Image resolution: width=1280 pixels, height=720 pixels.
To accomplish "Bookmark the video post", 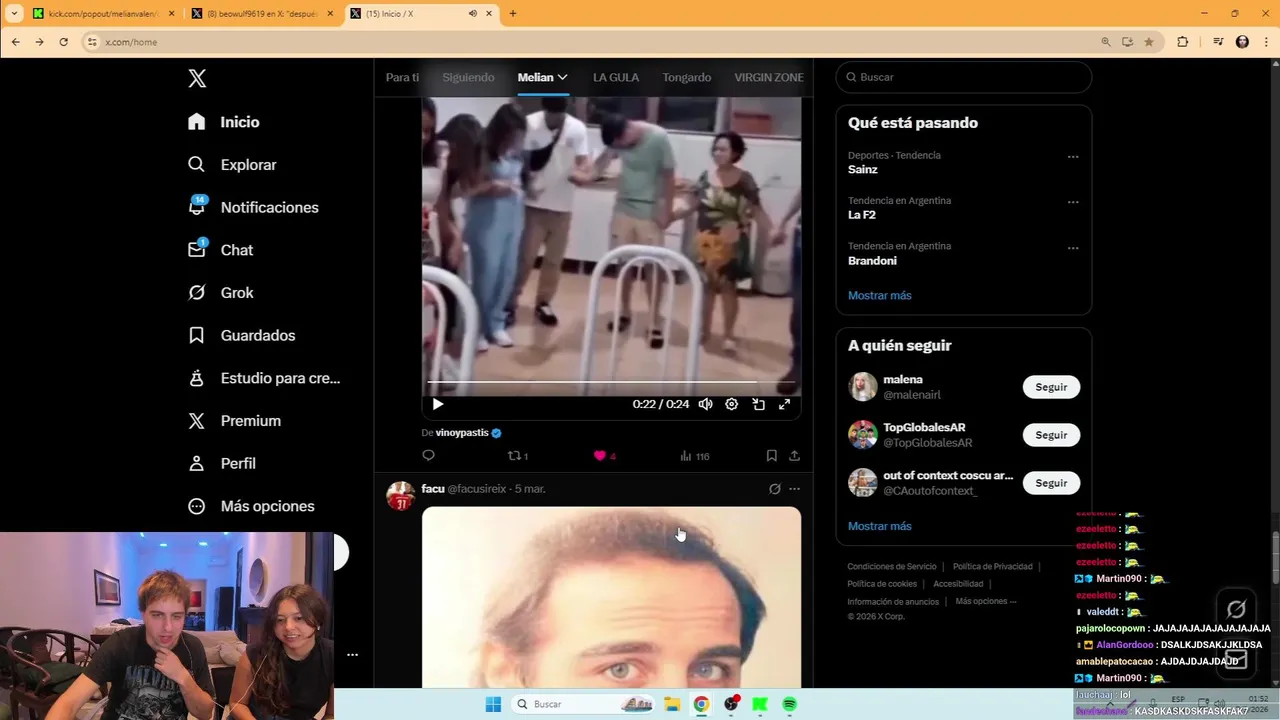I will [771, 456].
